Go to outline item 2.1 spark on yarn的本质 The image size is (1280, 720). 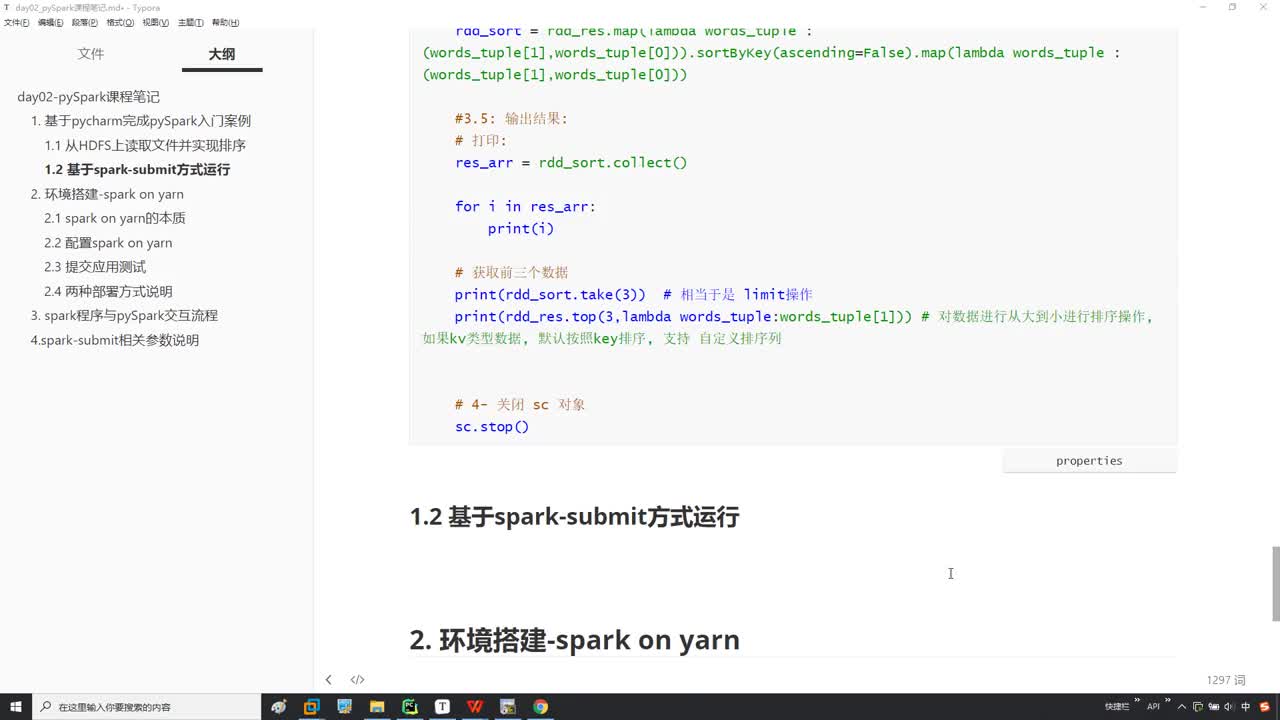[x=115, y=218]
